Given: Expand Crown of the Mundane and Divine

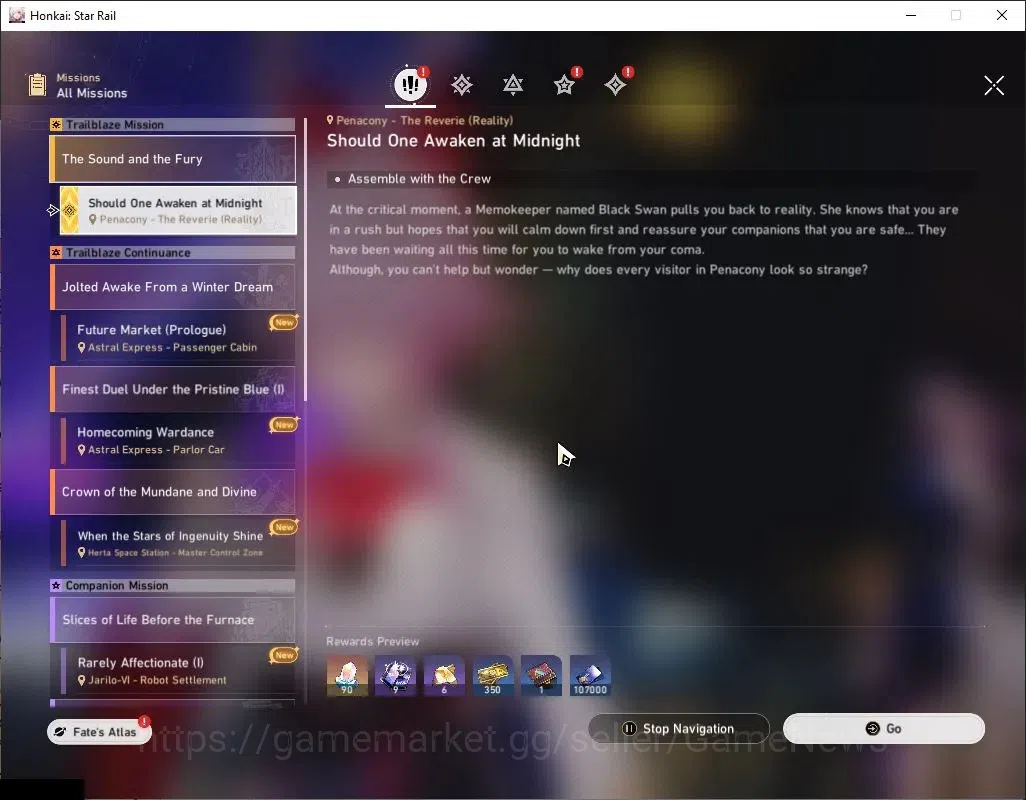Looking at the screenshot, I should click(173, 492).
